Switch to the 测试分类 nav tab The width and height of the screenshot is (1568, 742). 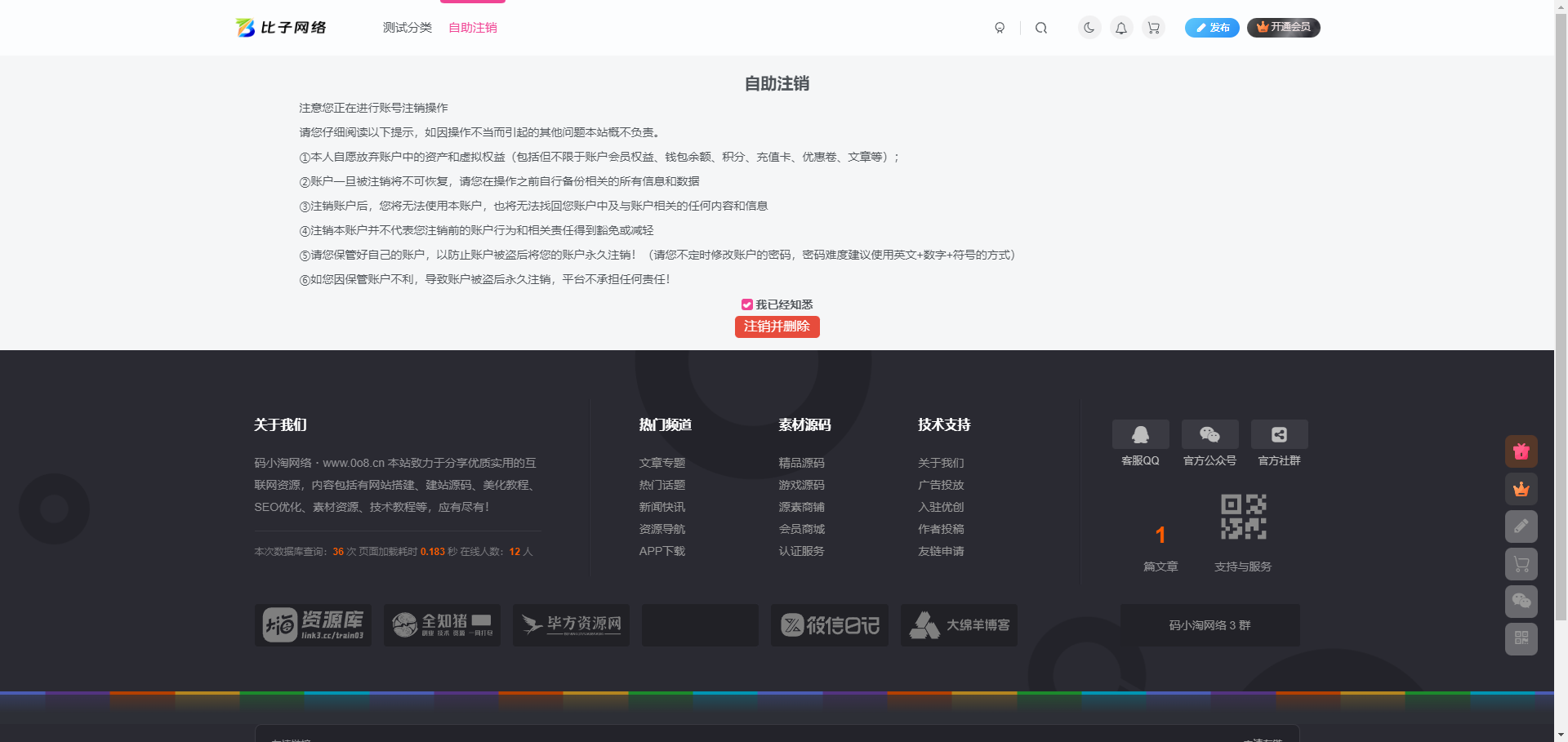(408, 27)
